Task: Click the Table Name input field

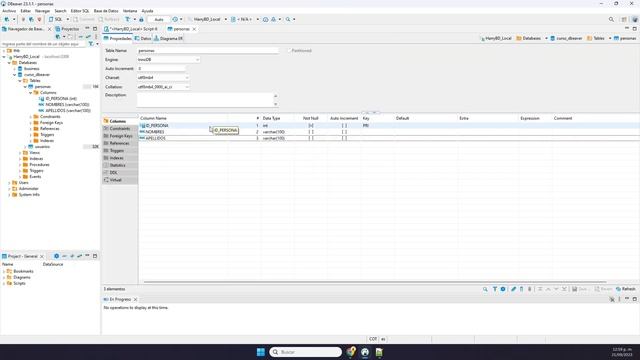Action: (208, 51)
